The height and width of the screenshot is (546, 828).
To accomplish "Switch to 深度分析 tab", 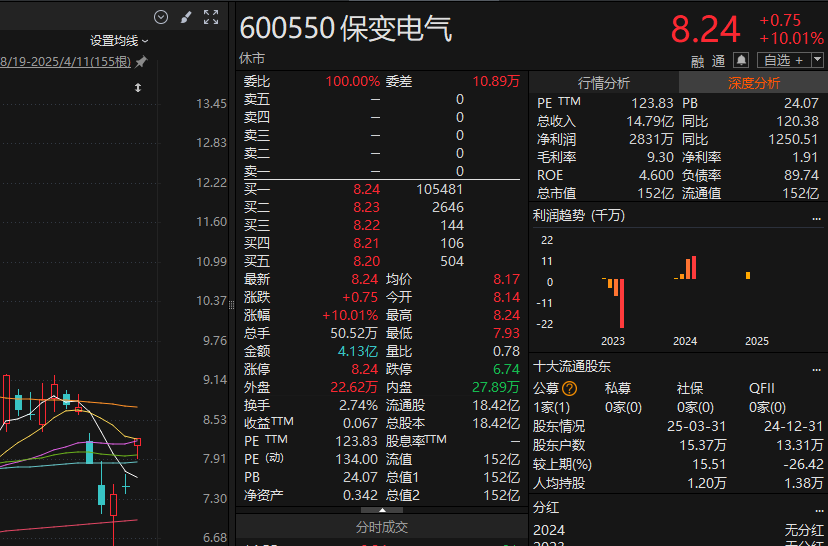I will (754, 83).
